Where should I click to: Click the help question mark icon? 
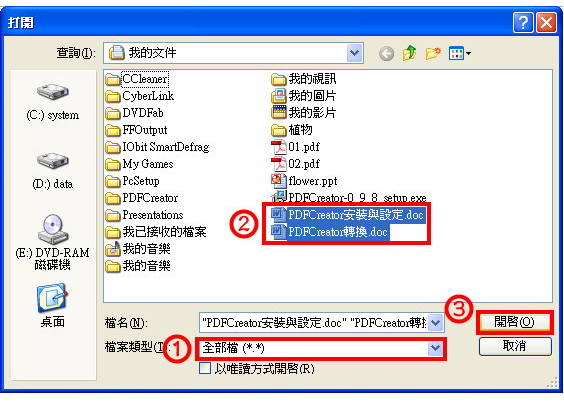(522, 23)
